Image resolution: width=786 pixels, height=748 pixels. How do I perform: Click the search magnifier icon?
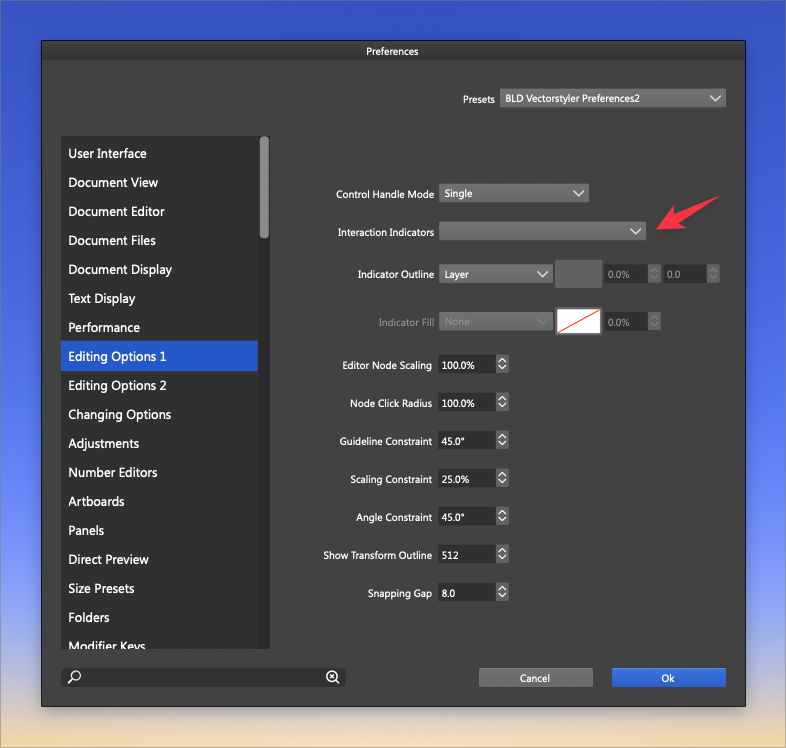pyautogui.click(x=75, y=677)
